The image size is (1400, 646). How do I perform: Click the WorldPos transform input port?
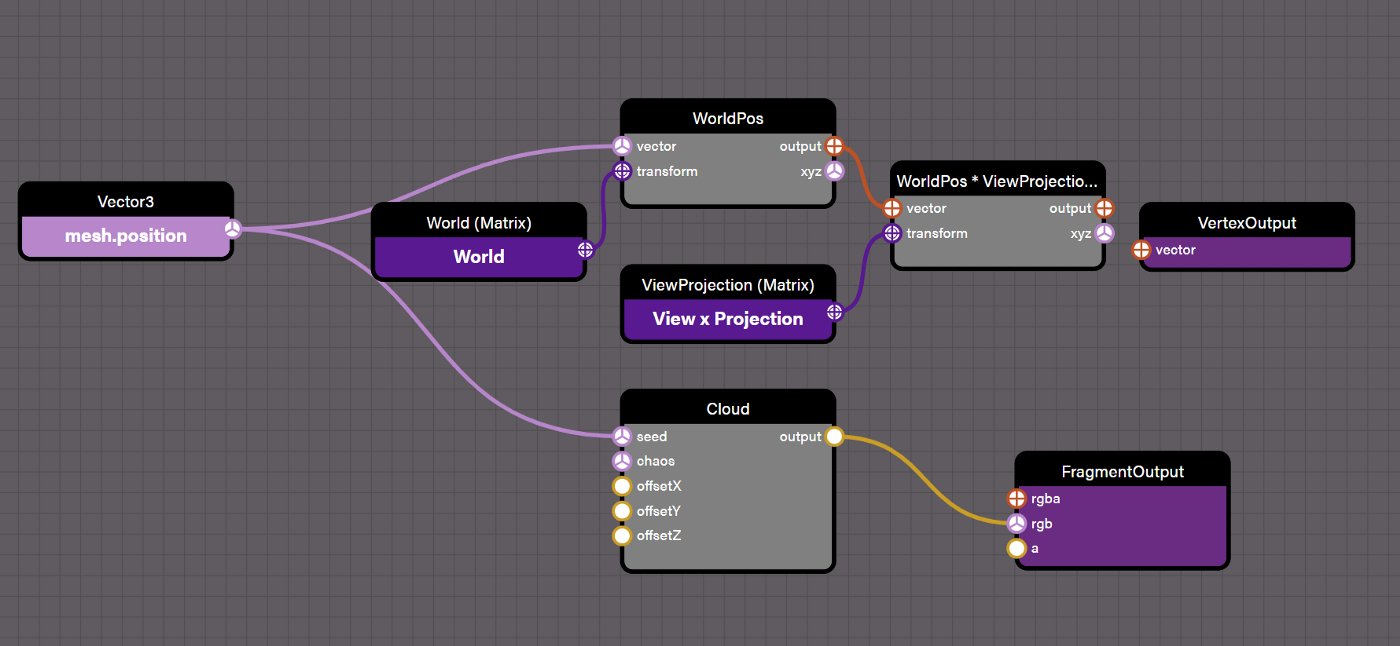621,171
